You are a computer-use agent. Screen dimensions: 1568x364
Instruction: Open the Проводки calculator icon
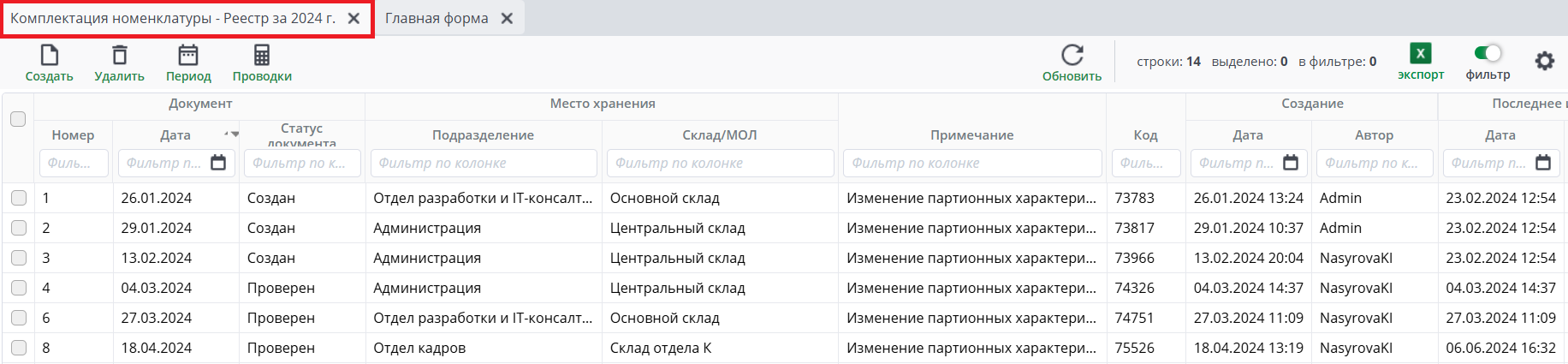click(x=262, y=56)
